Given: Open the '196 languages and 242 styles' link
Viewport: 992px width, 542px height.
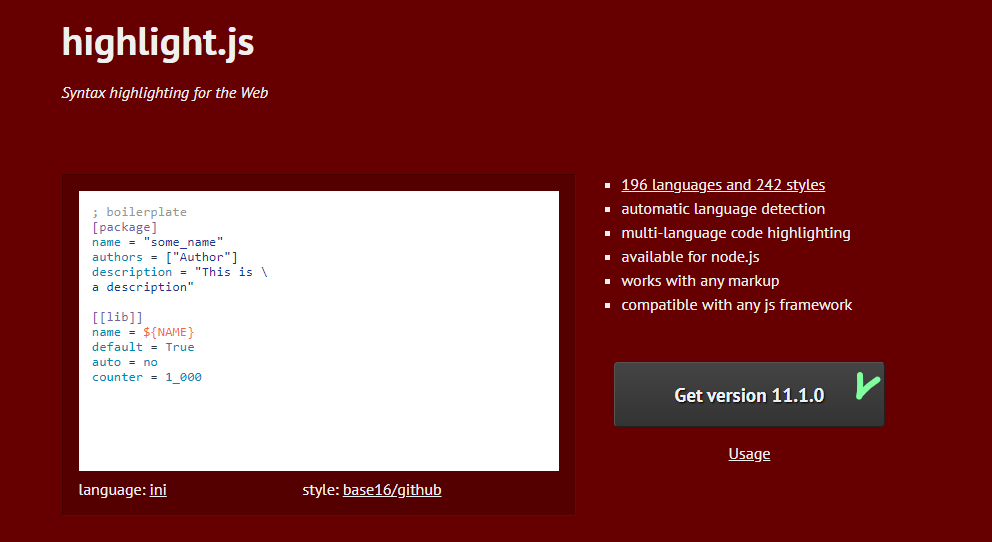Looking at the screenshot, I should point(723,185).
